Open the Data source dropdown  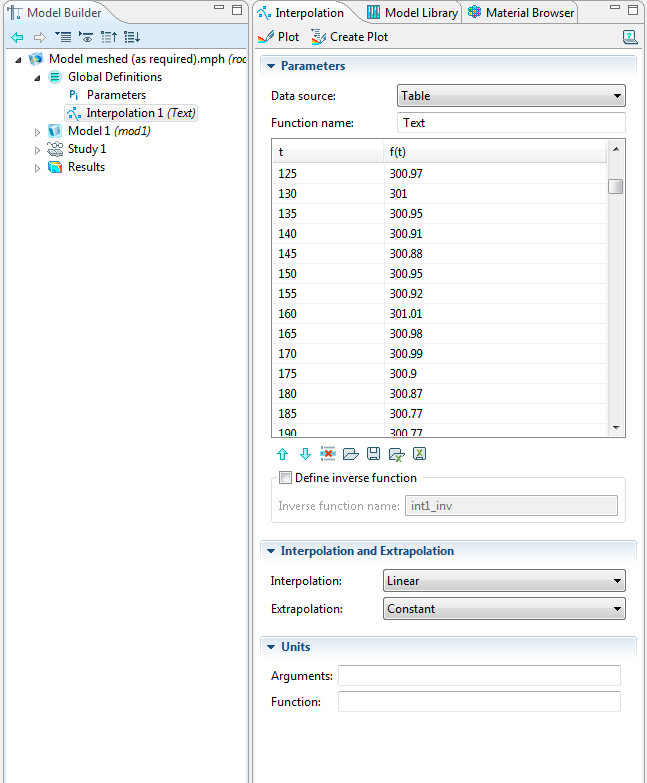tap(511, 96)
